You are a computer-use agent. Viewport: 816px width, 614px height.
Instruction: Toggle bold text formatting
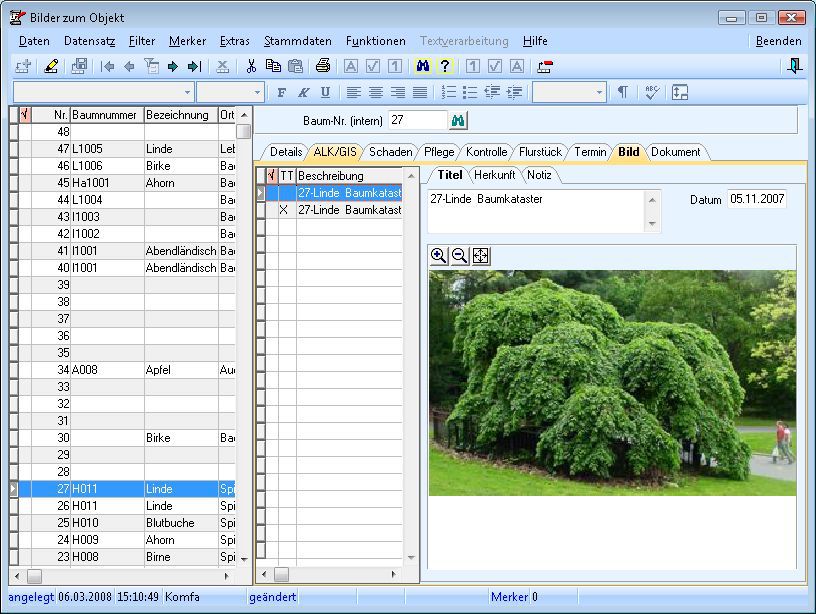[x=281, y=92]
